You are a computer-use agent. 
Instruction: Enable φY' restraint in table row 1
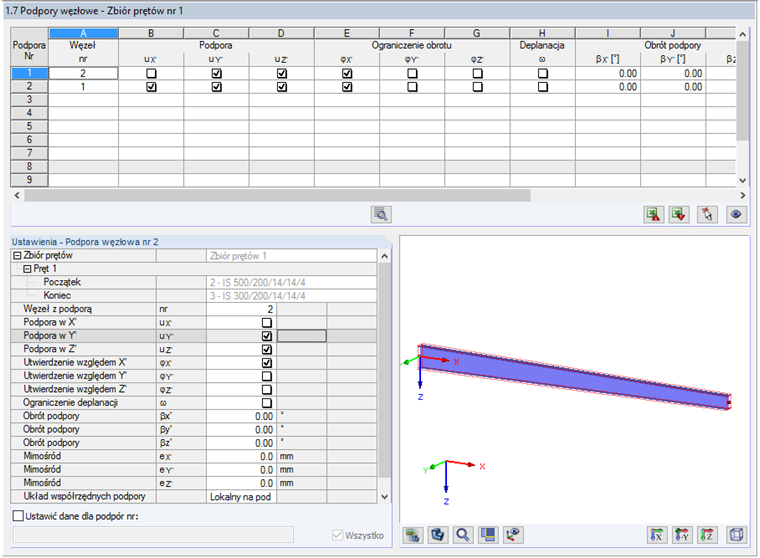[412, 73]
